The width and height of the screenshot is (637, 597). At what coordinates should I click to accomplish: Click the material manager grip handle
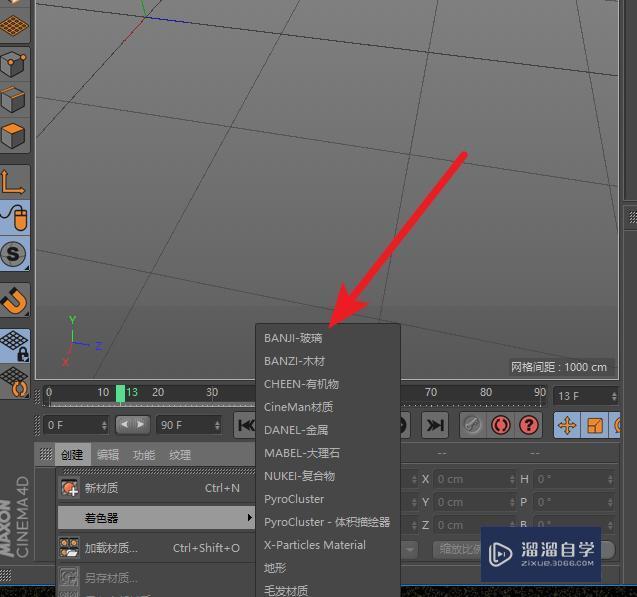click(46, 454)
